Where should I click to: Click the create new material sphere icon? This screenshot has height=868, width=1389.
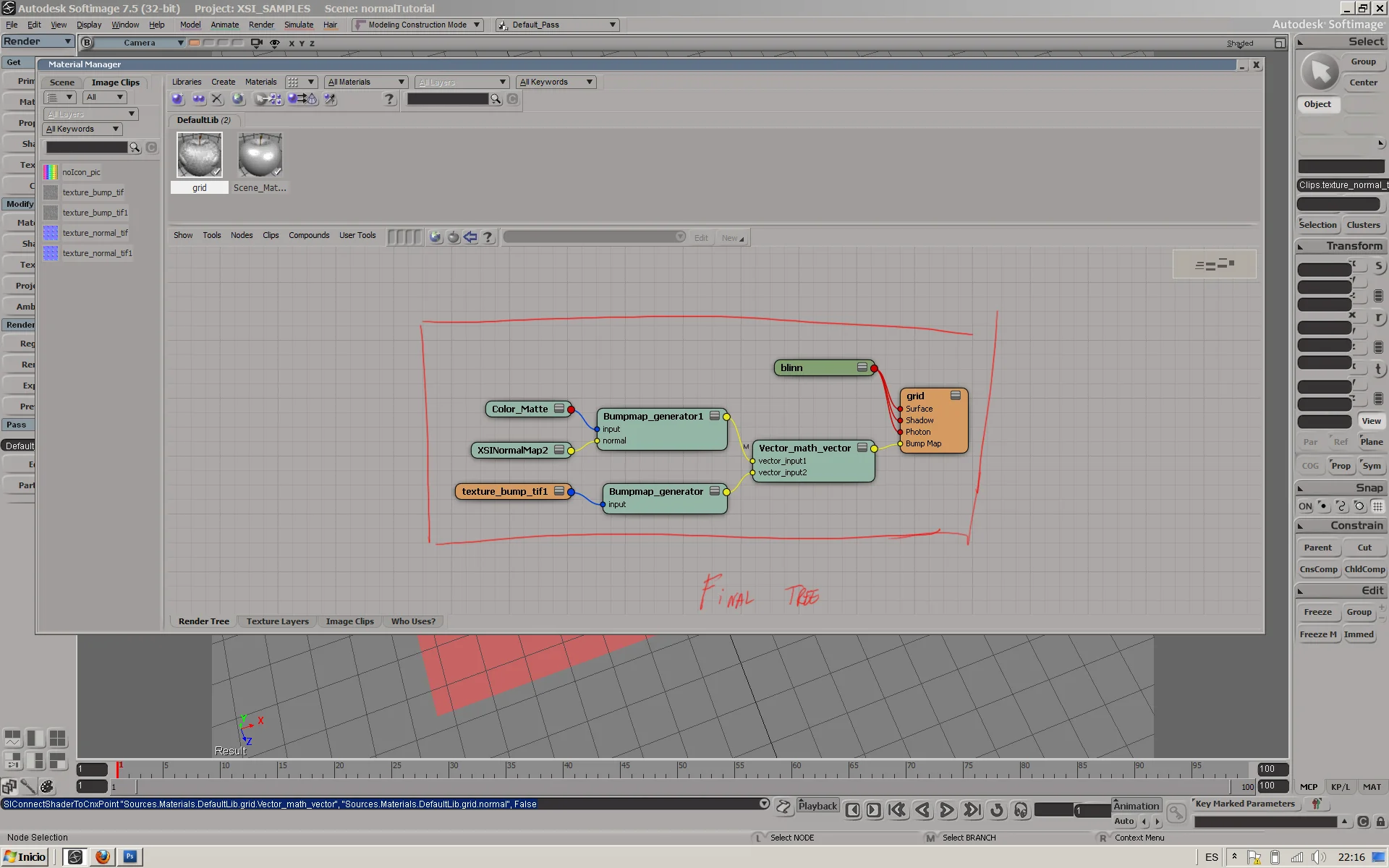[x=177, y=99]
